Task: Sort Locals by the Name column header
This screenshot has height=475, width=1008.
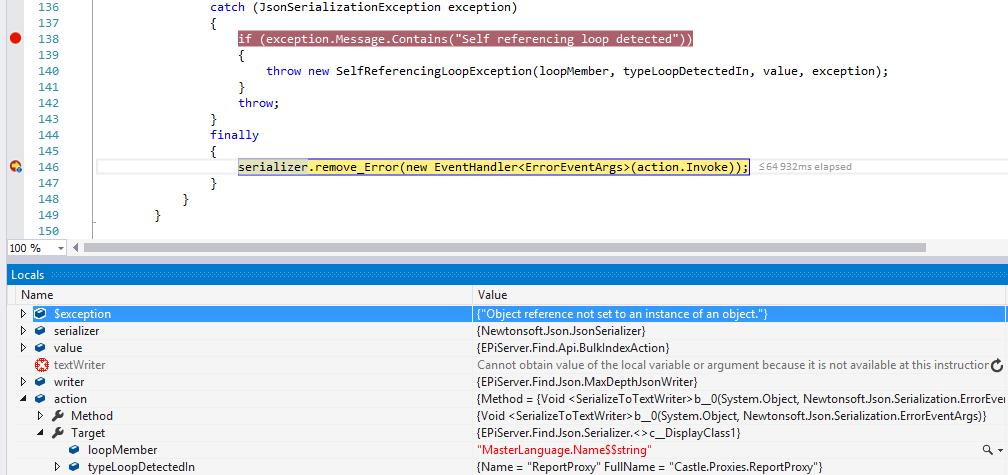Action: pyautogui.click(x=240, y=295)
